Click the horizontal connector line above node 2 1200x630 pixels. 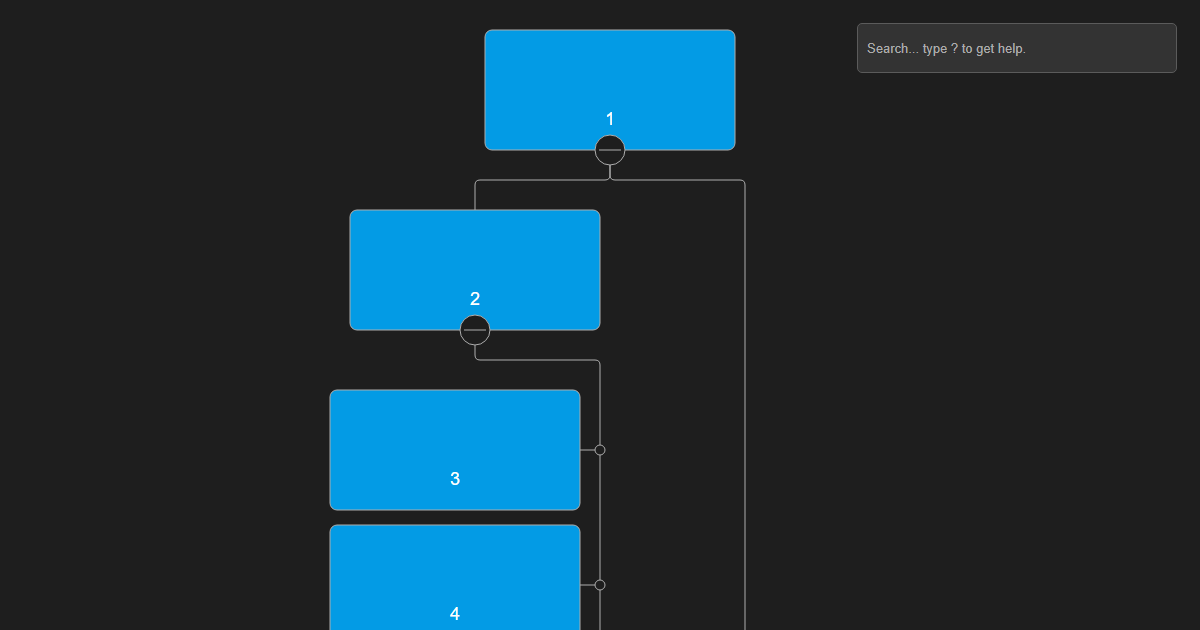(540, 180)
